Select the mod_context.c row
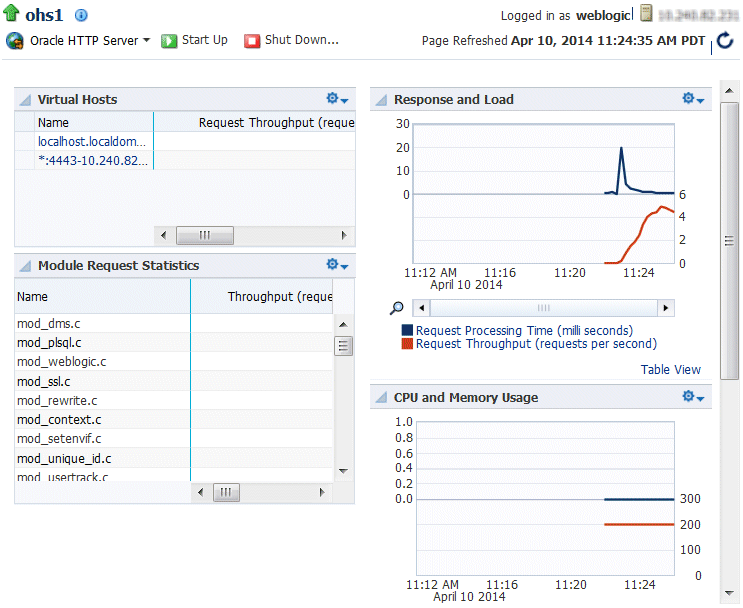The height and width of the screenshot is (608, 743). tap(174, 419)
